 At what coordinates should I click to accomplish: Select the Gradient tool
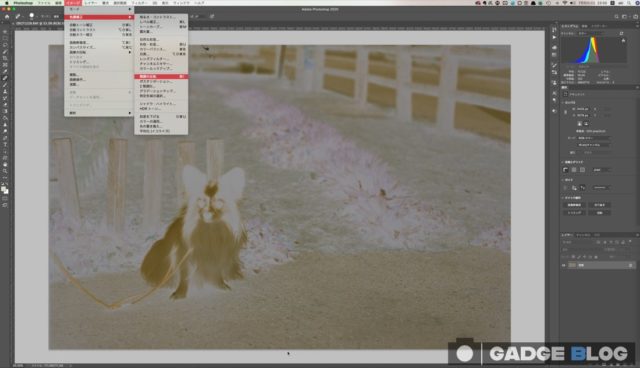click(x=5, y=111)
